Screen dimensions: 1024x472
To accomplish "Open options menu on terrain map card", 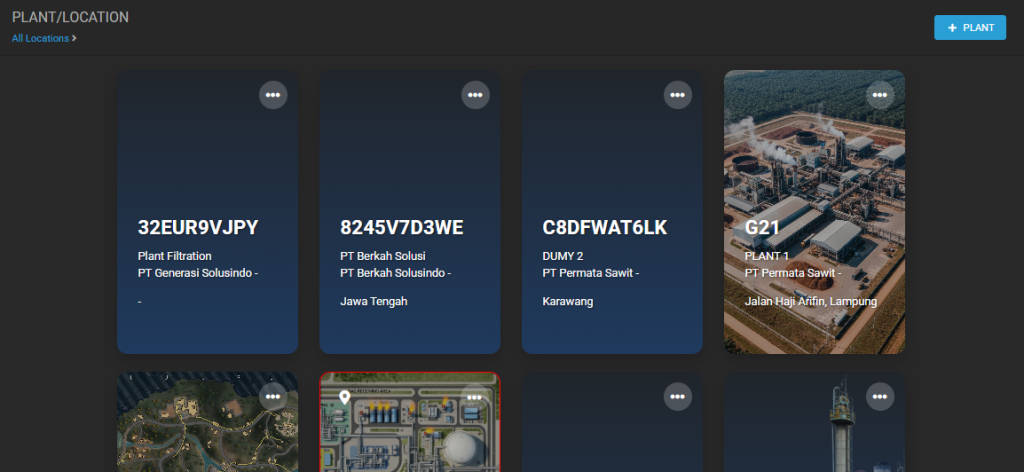I will [273, 396].
